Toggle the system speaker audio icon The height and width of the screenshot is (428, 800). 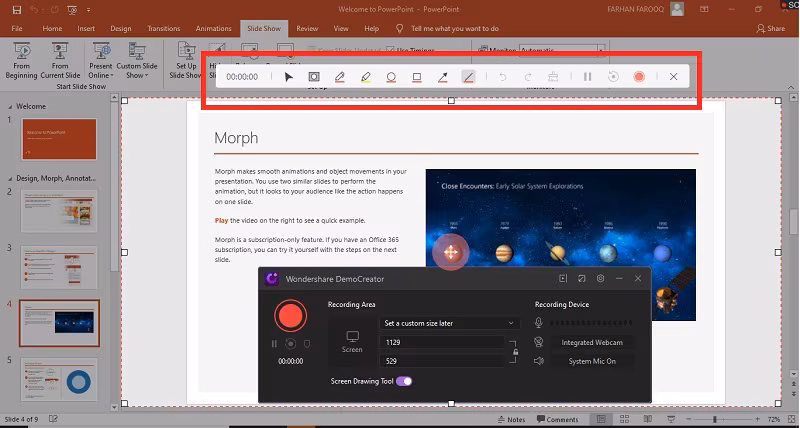(538, 361)
